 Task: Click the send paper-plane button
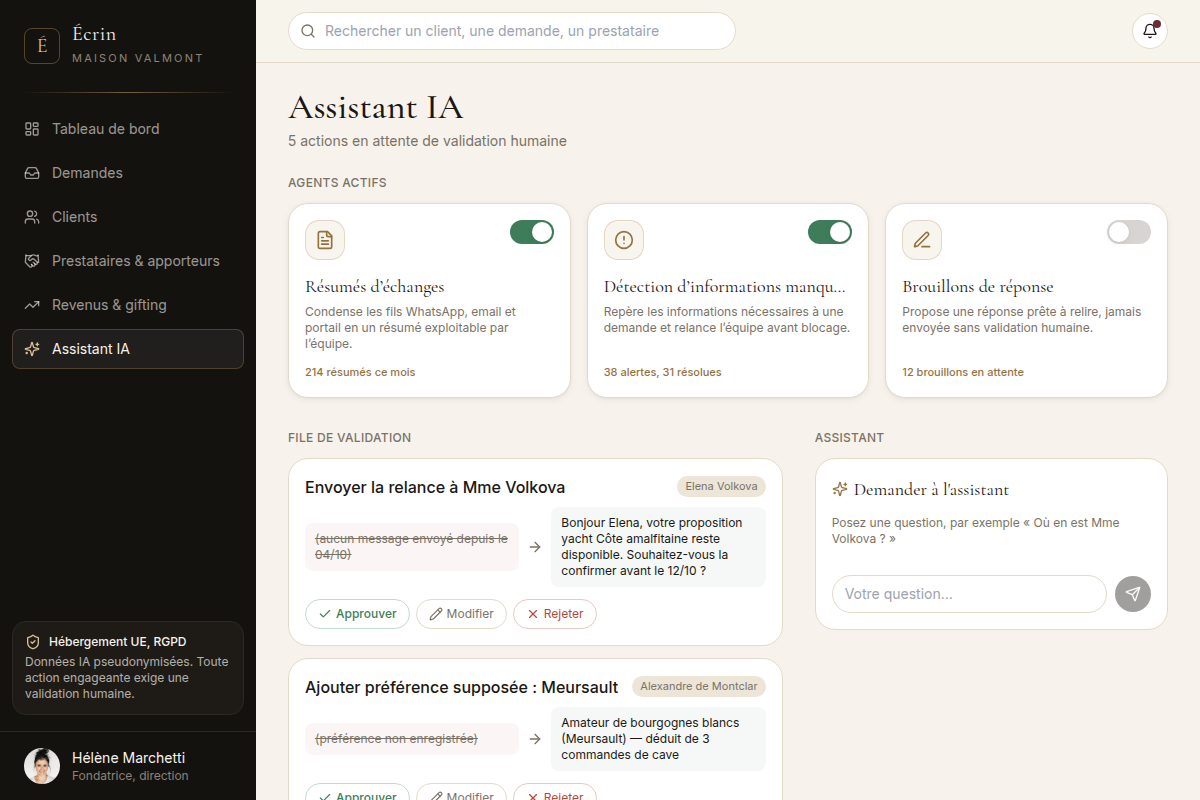[x=1133, y=594]
